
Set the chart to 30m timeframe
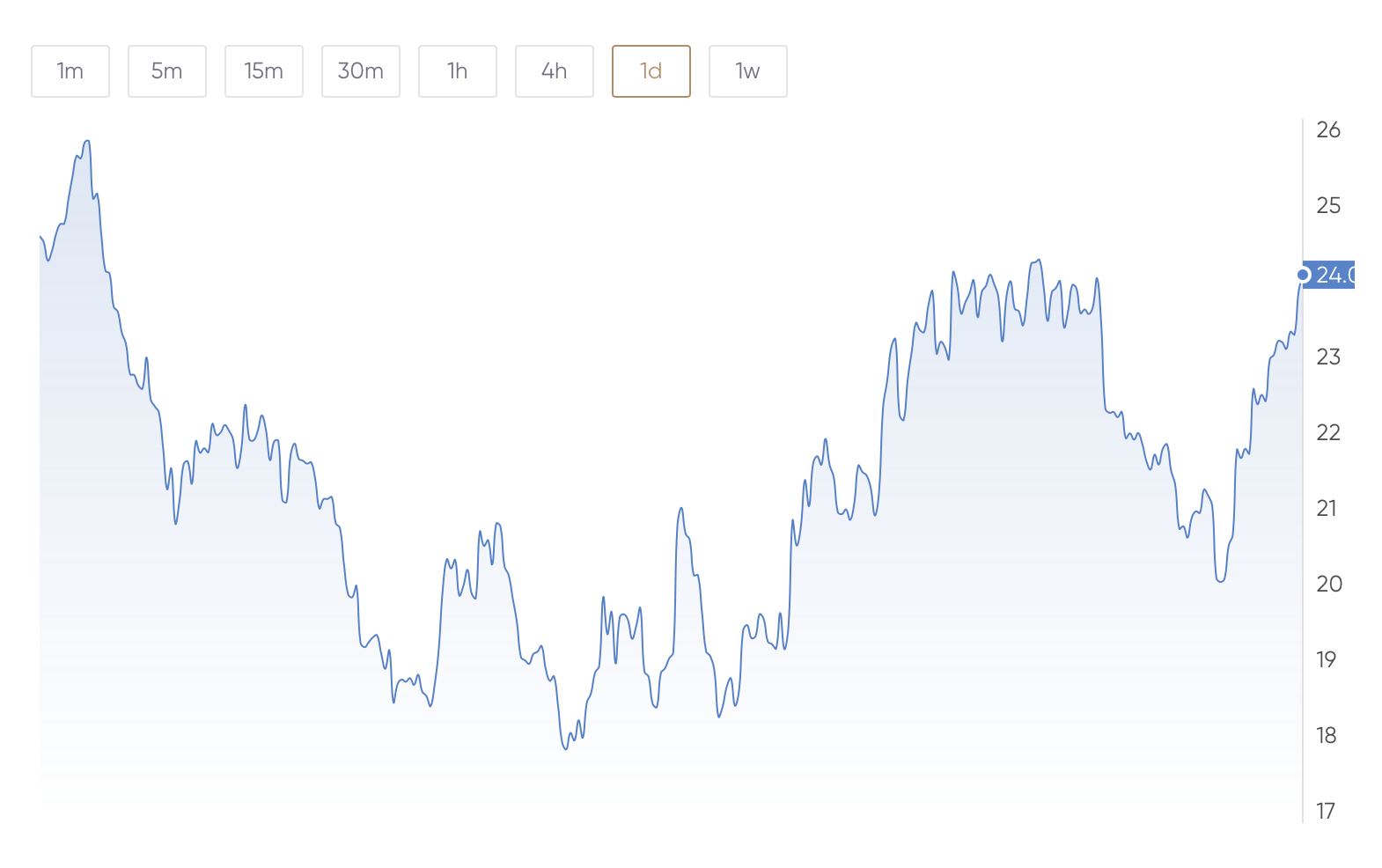(x=361, y=71)
